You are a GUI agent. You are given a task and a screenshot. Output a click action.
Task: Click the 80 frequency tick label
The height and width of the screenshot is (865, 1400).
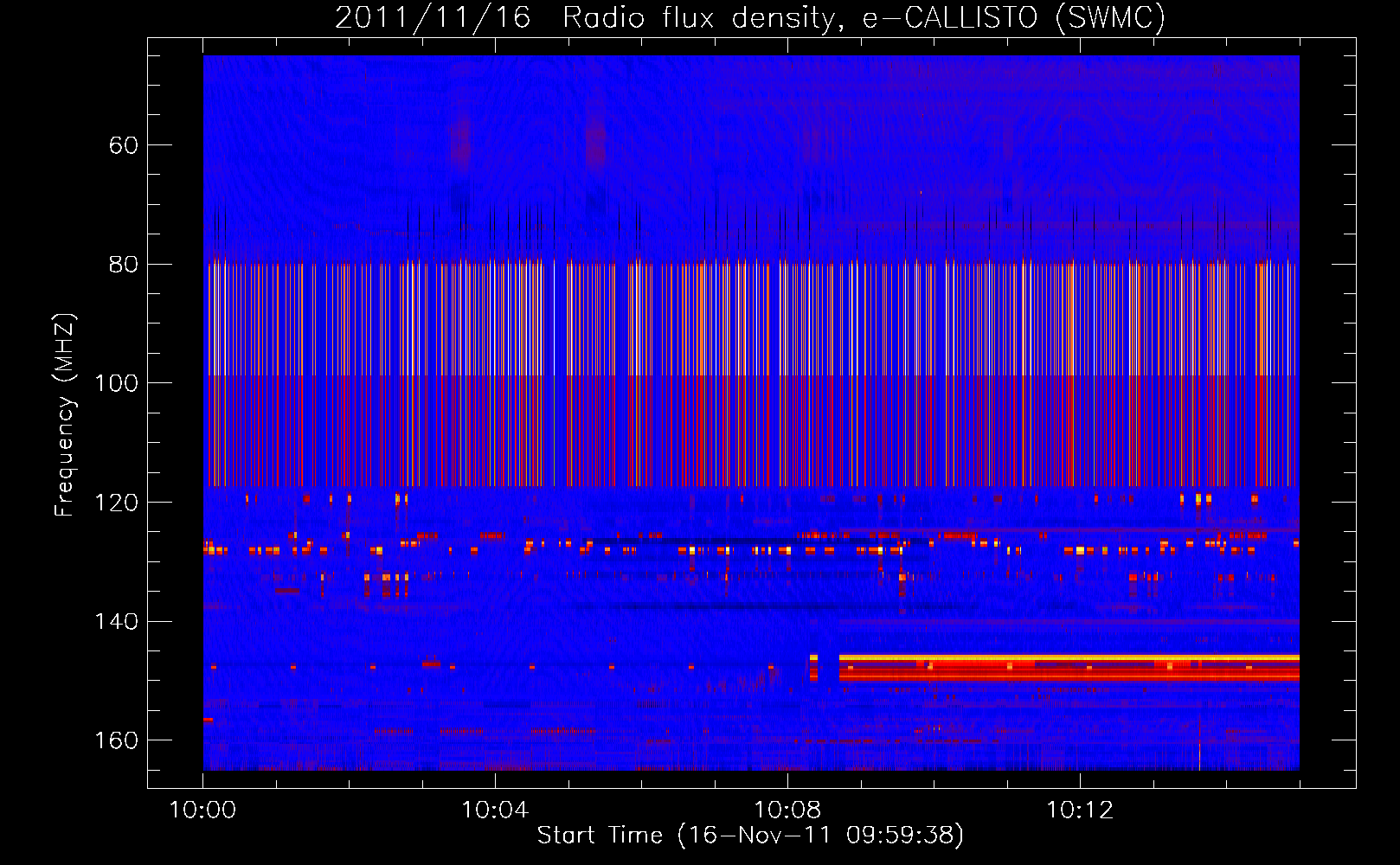coord(124,265)
